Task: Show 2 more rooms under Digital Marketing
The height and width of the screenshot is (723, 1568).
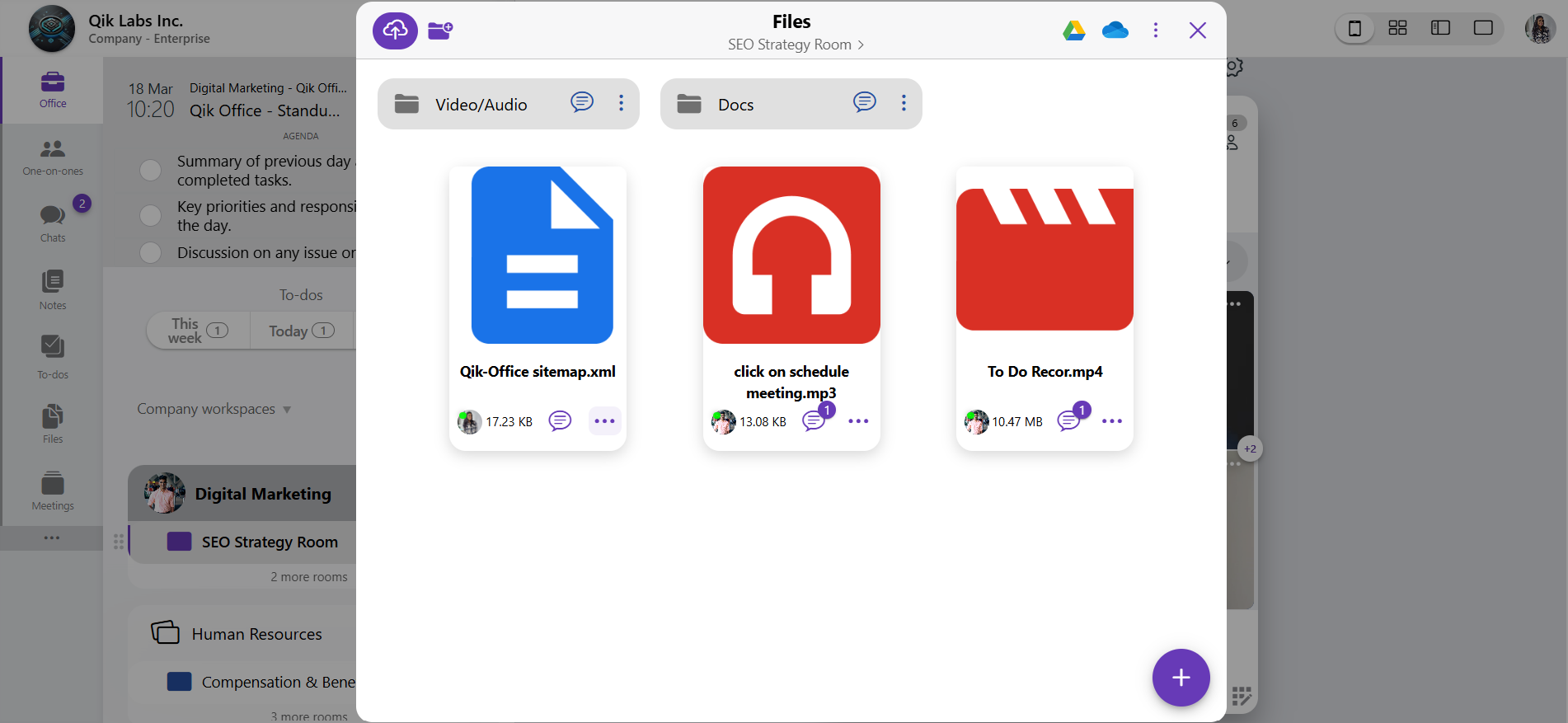Action: 308,577
